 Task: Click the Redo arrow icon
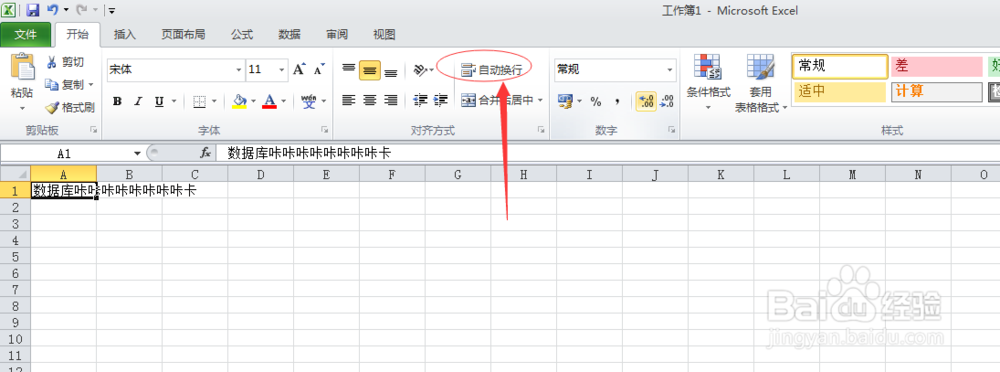(x=81, y=10)
